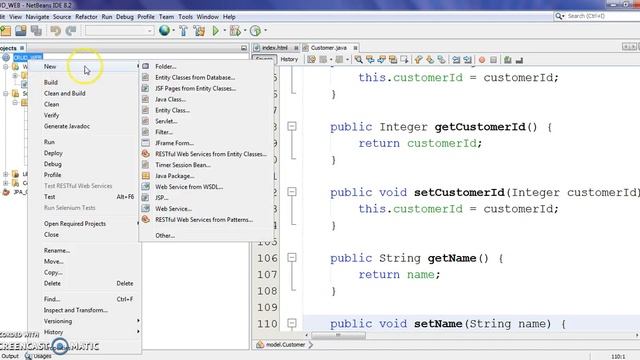Collapse the setName method fold
Screen dimensions: 640x360
(292, 323)
